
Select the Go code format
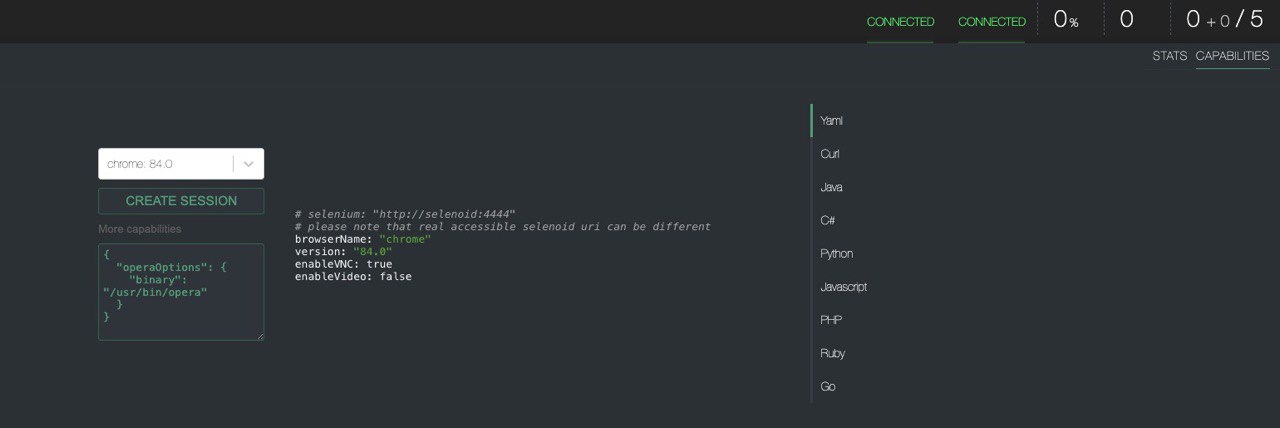pyautogui.click(x=827, y=386)
